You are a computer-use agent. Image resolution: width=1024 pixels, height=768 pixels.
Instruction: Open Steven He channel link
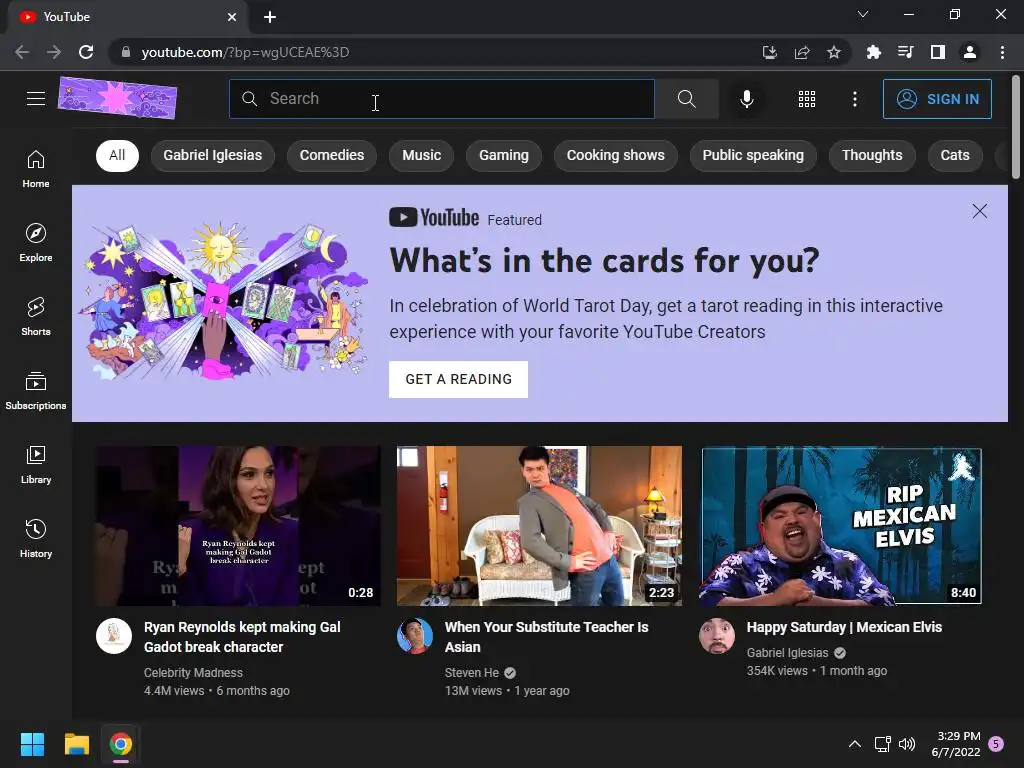click(472, 673)
